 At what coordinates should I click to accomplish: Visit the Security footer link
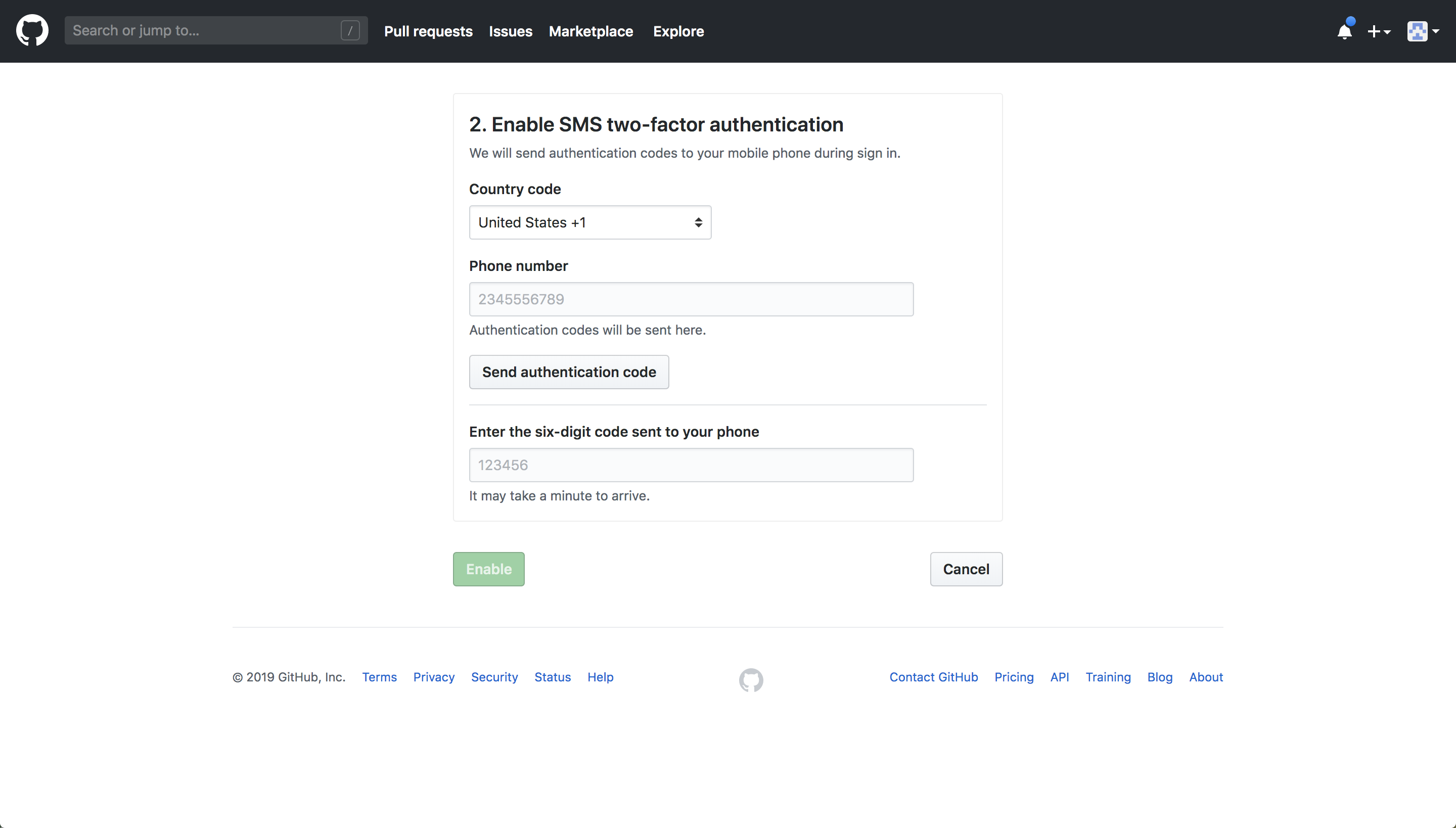tap(494, 677)
